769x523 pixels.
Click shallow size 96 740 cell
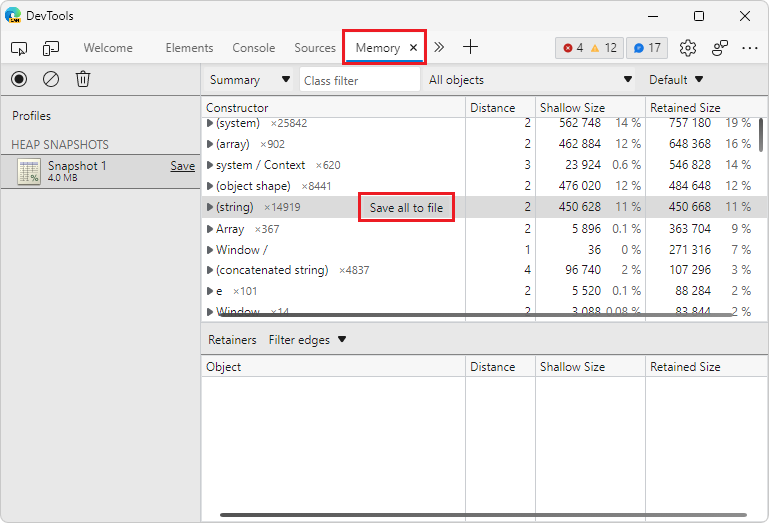583,270
